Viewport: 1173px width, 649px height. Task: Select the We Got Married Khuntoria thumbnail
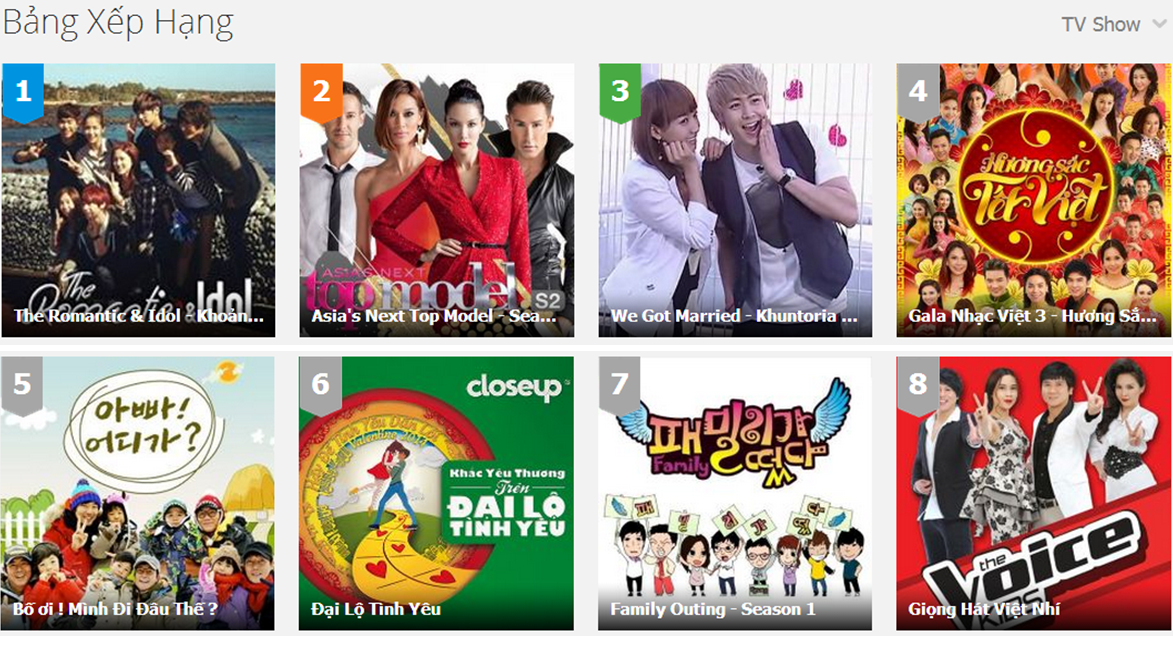[x=735, y=200]
